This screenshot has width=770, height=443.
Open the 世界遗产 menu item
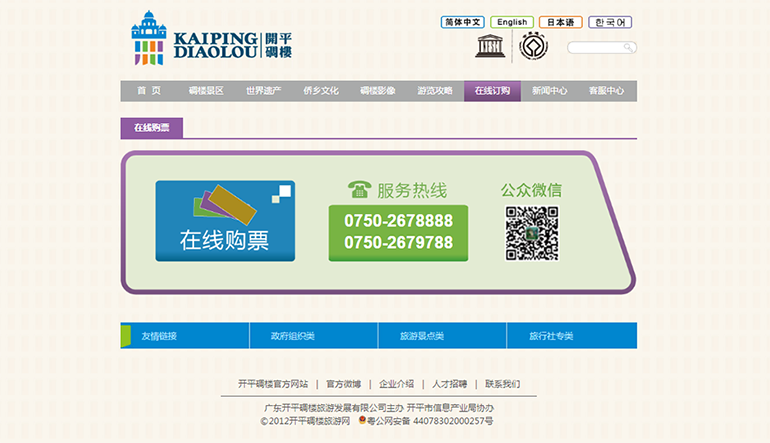(264, 91)
